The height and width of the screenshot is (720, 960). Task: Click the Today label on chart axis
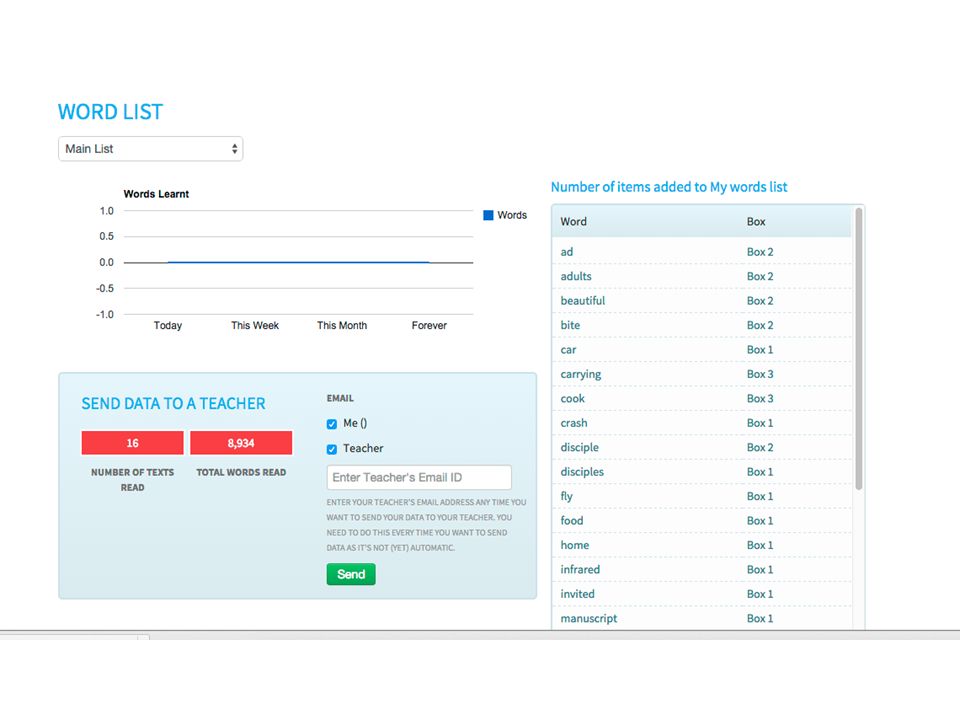pos(168,325)
